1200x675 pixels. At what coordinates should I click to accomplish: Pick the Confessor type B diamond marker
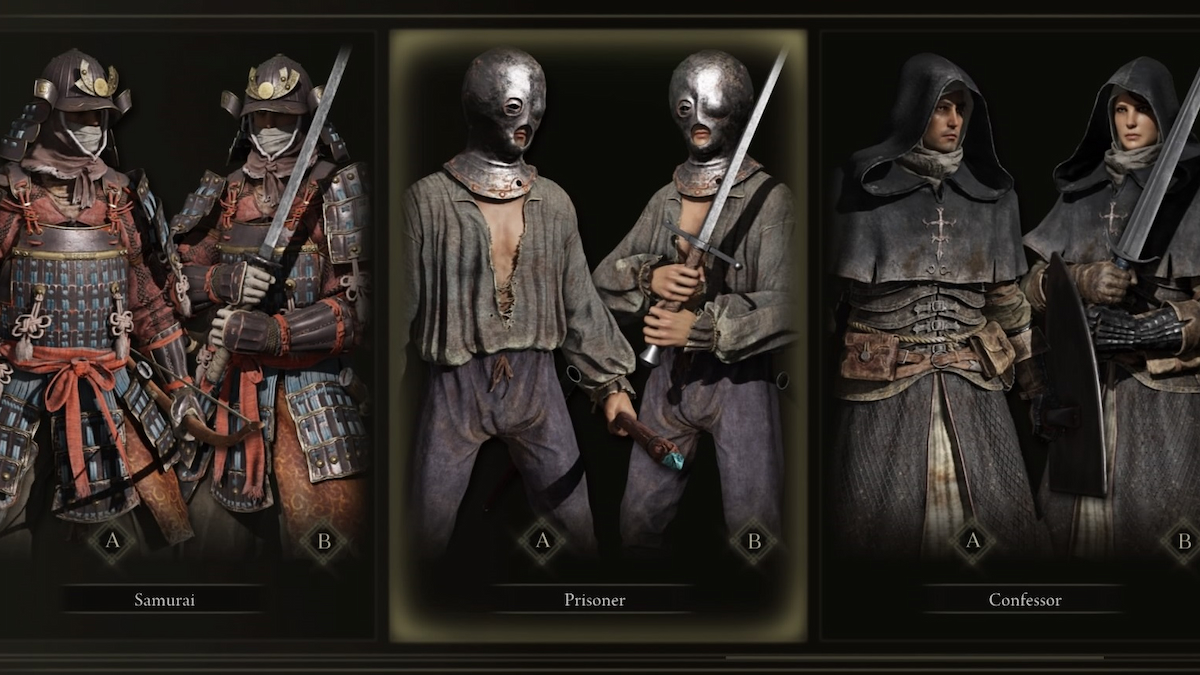click(x=1183, y=542)
